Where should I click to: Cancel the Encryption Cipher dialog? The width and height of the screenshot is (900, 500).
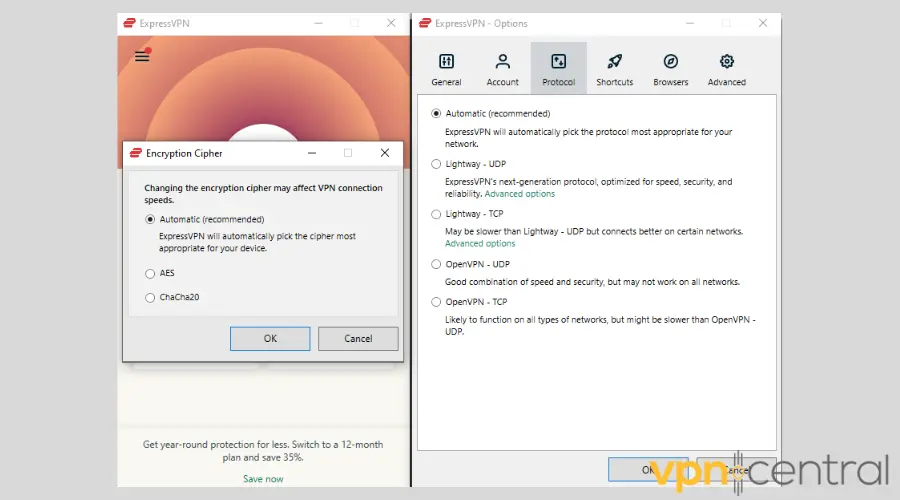pyautogui.click(x=358, y=339)
